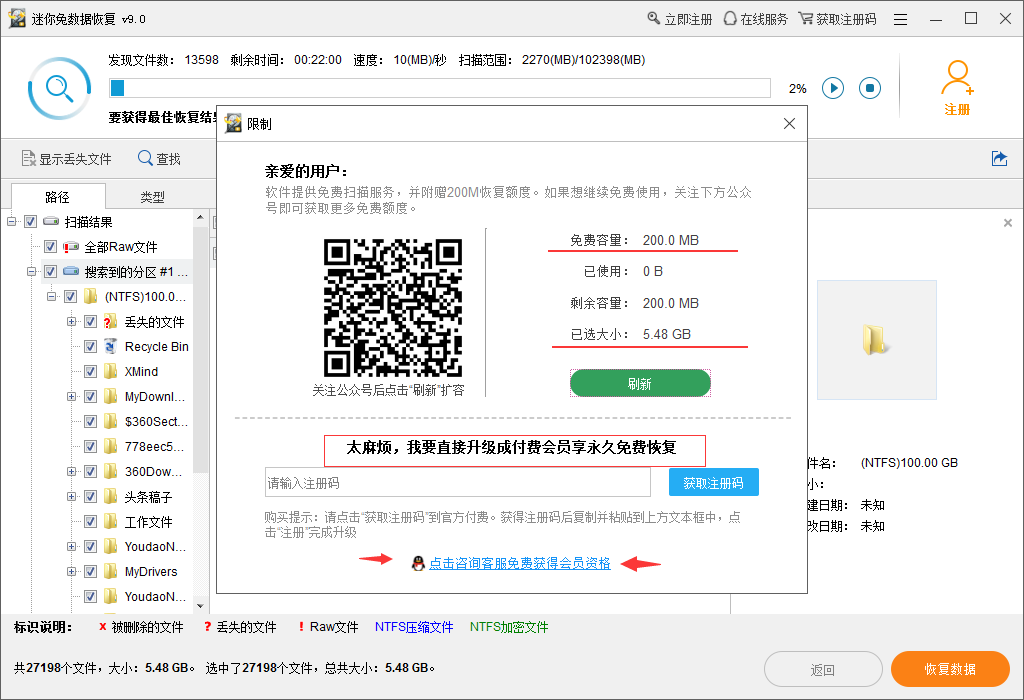Click the orange 恢复数据 button
This screenshot has height=700, width=1024.
[950, 669]
